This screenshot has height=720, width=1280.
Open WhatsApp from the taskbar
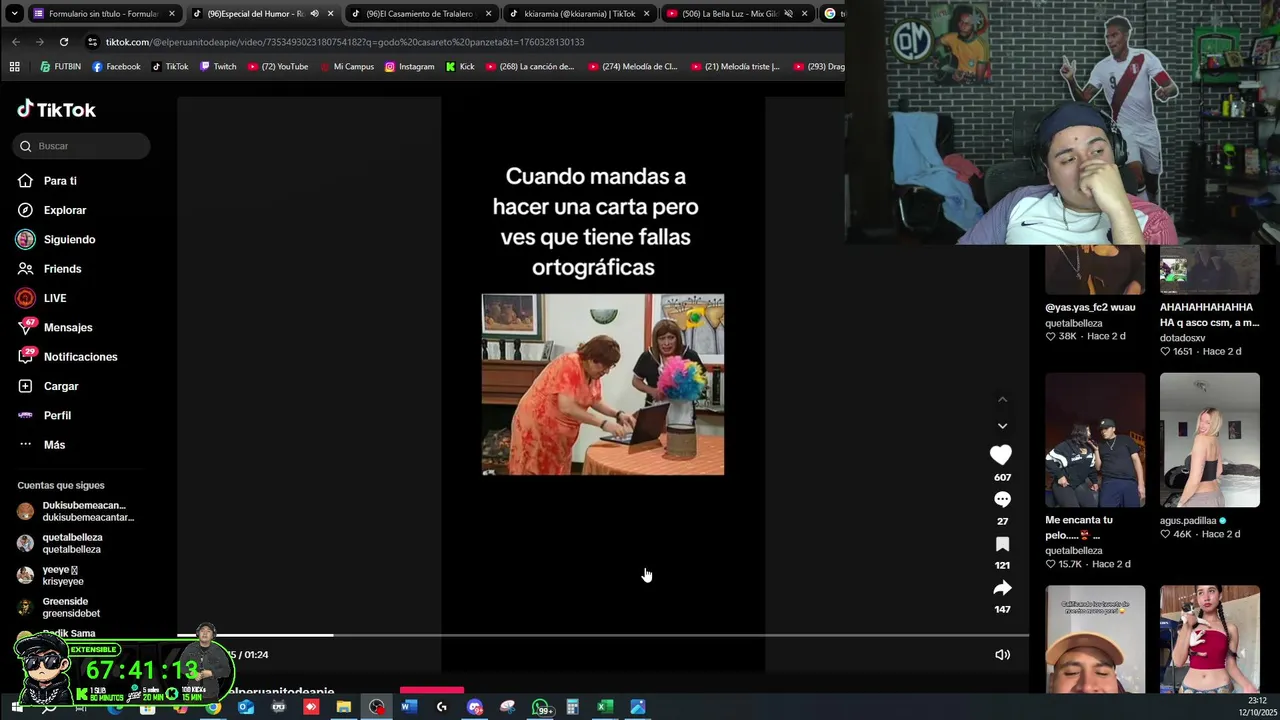(x=541, y=707)
